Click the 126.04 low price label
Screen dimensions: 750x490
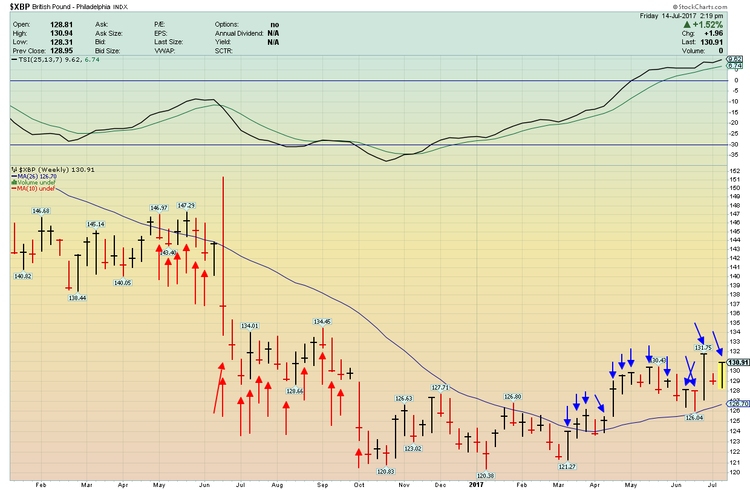tap(694, 417)
